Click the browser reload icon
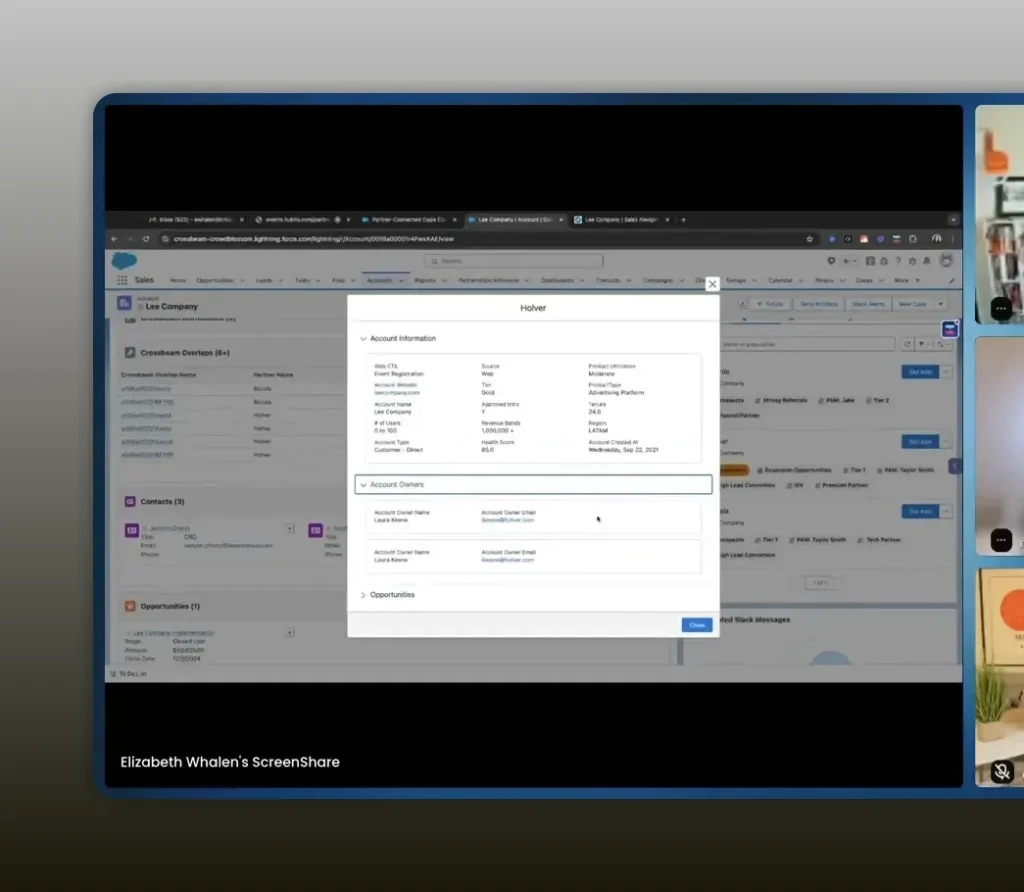The height and width of the screenshot is (892, 1024). (146, 239)
